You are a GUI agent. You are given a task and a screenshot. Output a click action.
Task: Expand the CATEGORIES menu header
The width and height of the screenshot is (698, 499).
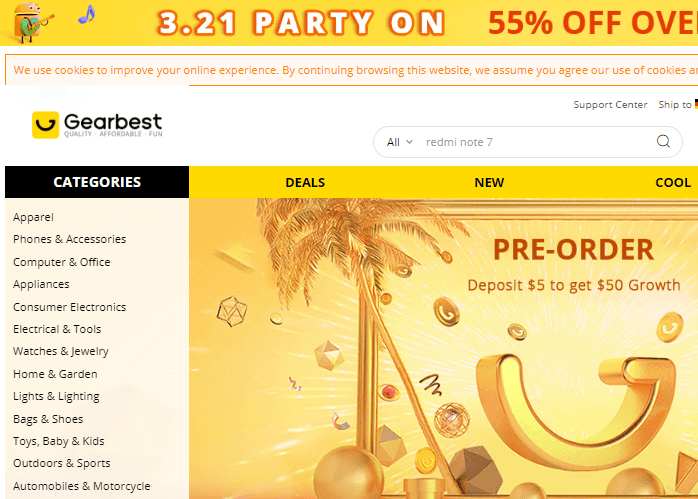(97, 182)
